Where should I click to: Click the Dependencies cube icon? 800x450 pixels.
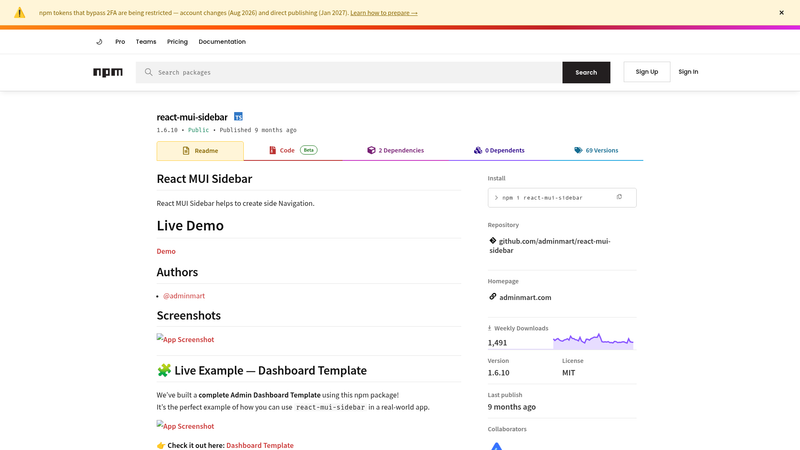click(371, 150)
